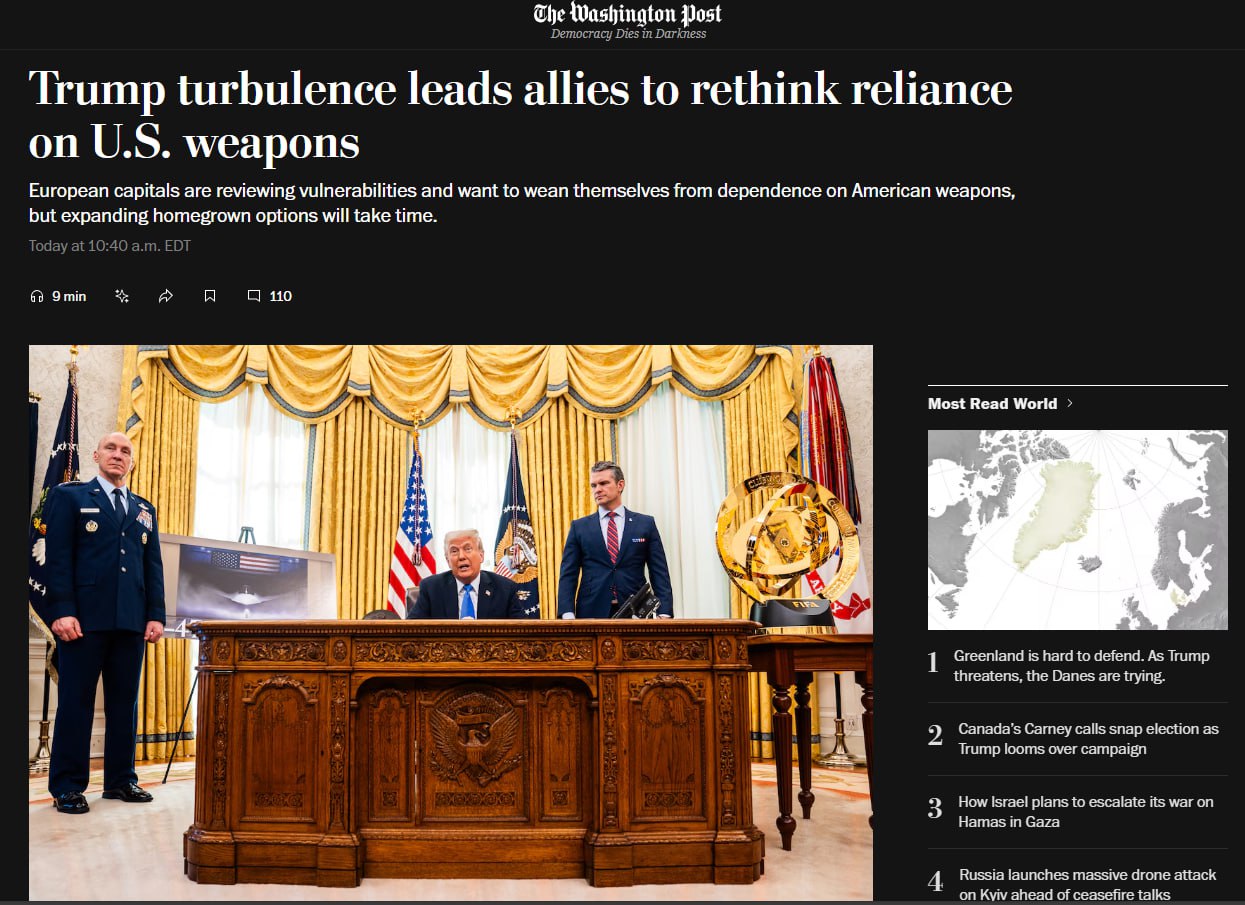This screenshot has width=1245, height=905.
Task: Click the Oval Office lead photo
Action: click(x=450, y=622)
